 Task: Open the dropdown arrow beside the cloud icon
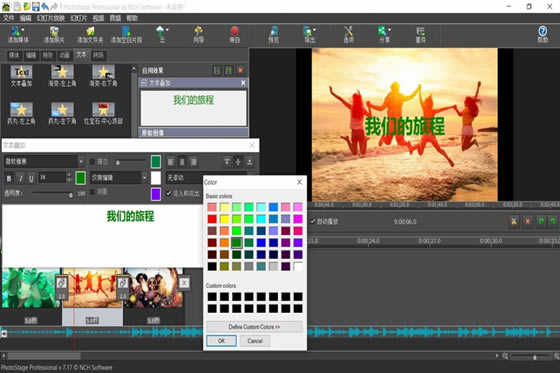pos(167,30)
